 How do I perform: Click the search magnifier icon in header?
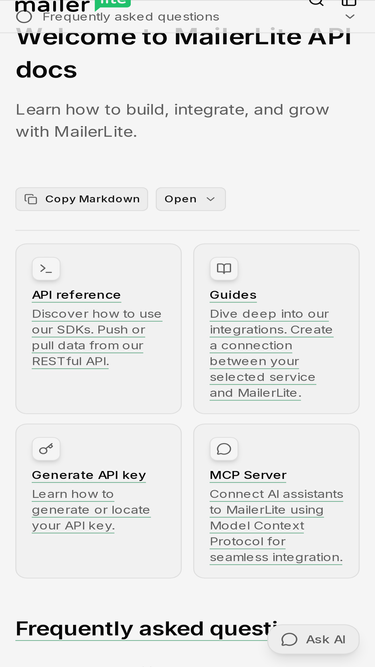point(316,2)
